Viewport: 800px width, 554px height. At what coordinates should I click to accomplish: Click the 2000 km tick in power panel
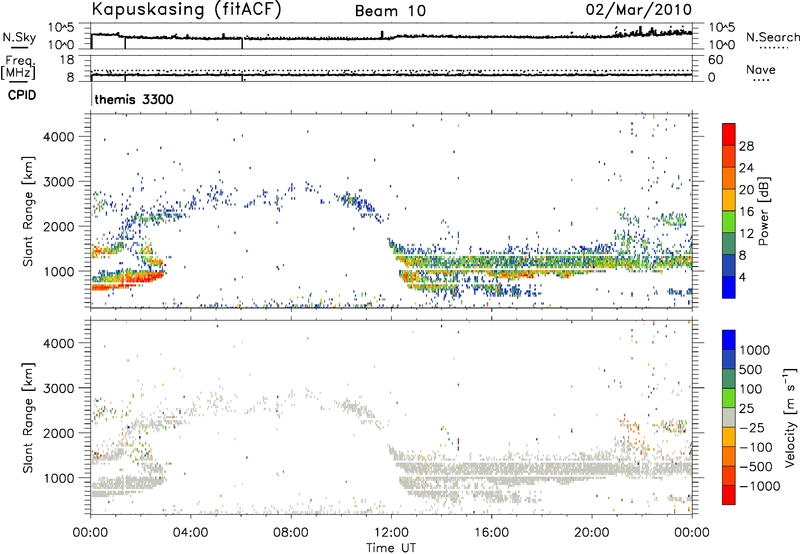point(58,226)
